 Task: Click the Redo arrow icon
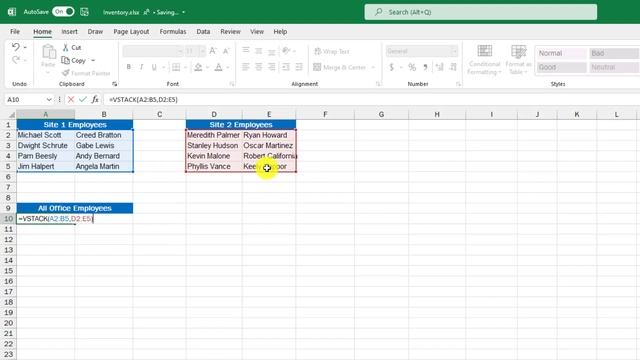pos(16,60)
